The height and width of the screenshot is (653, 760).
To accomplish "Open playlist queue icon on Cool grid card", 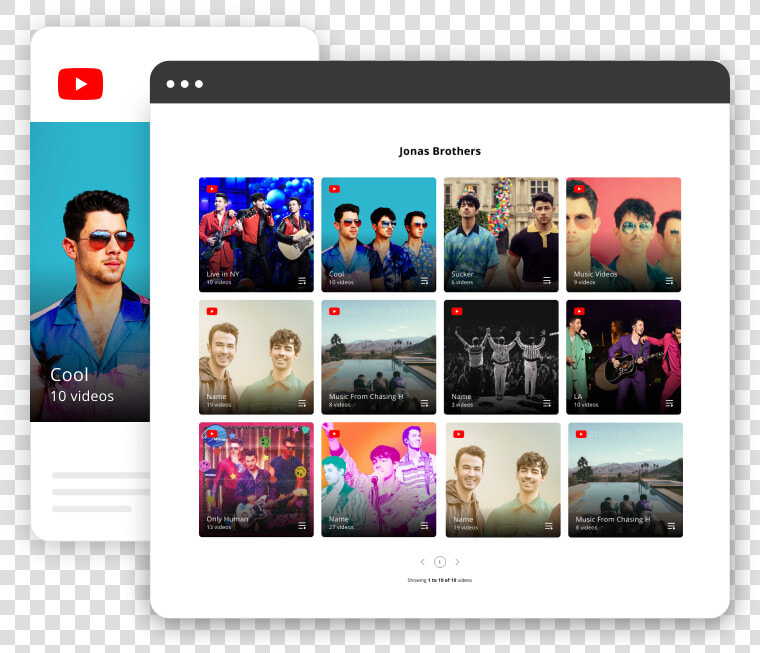I will point(424,281).
